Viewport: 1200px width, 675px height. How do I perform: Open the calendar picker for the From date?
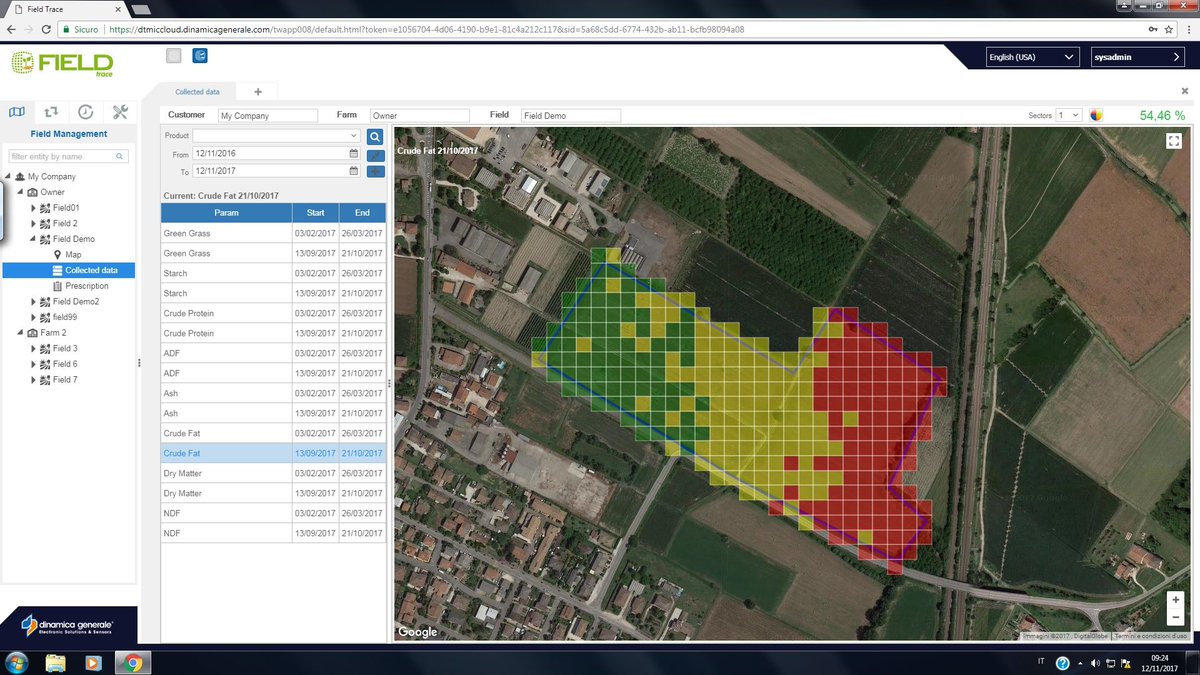pyautogui.click(x=354, y=154)
